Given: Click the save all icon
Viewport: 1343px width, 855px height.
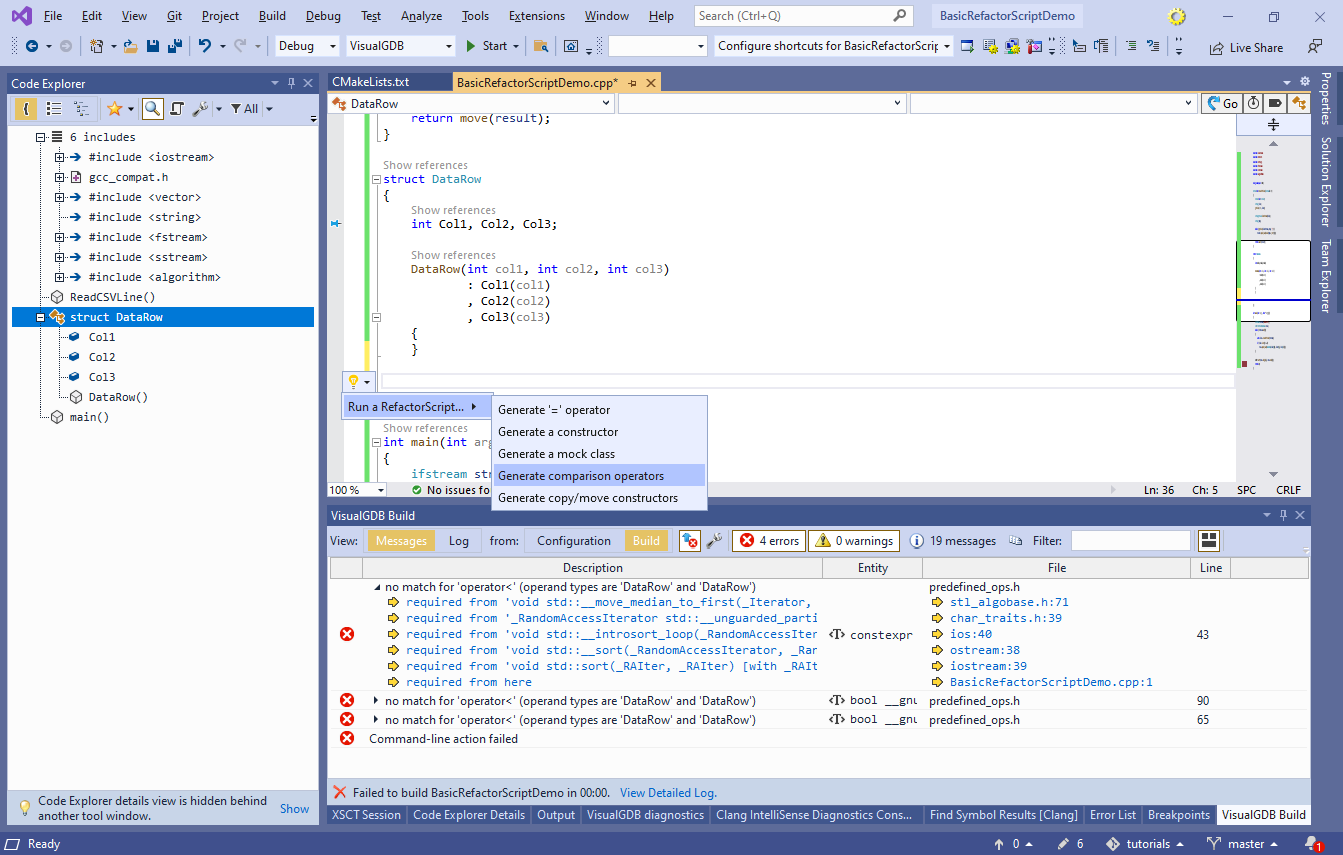Looking at the screenshot, I should [174, 46].
